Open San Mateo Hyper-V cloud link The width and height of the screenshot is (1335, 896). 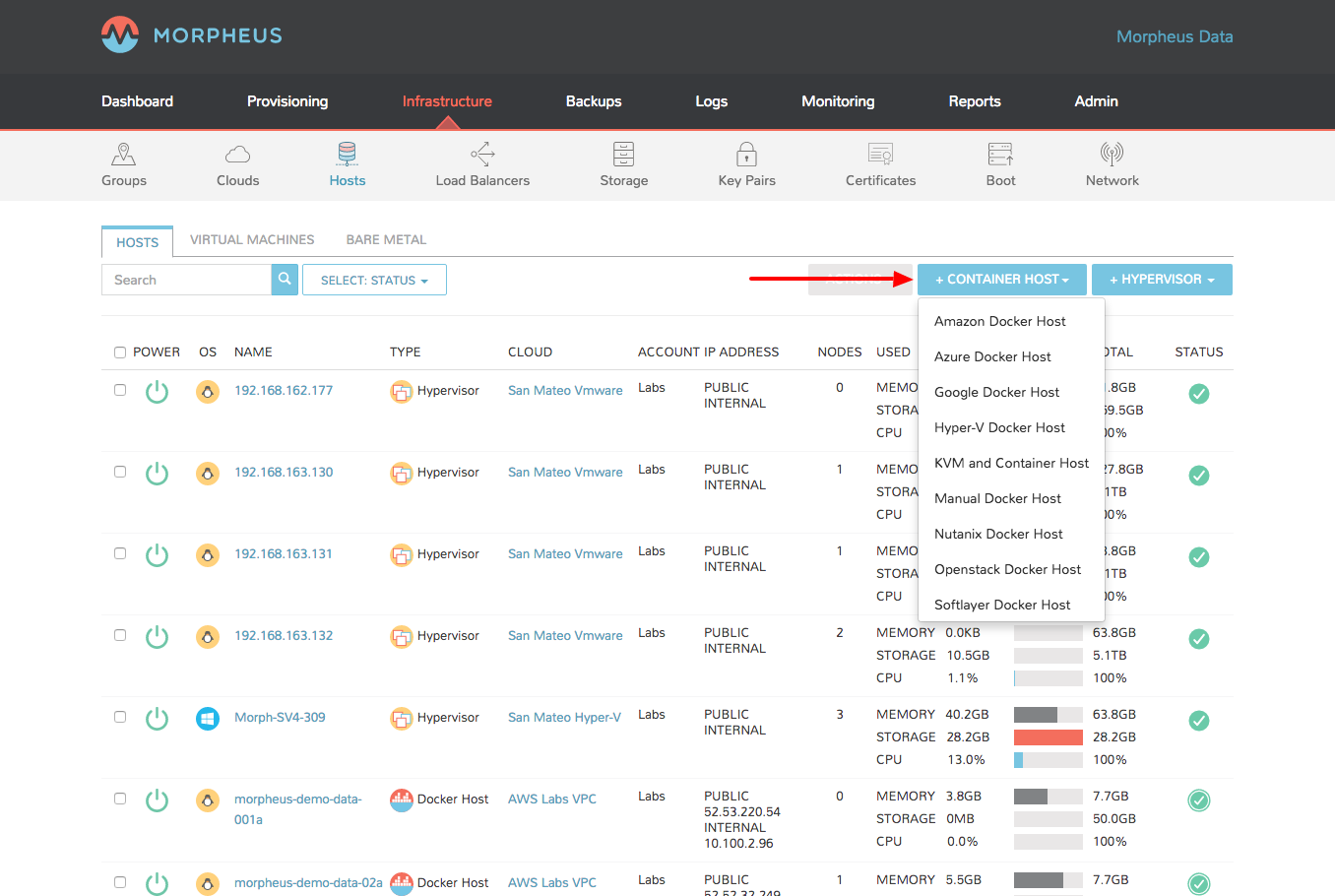pyautogui.click(x=564, y=717)
